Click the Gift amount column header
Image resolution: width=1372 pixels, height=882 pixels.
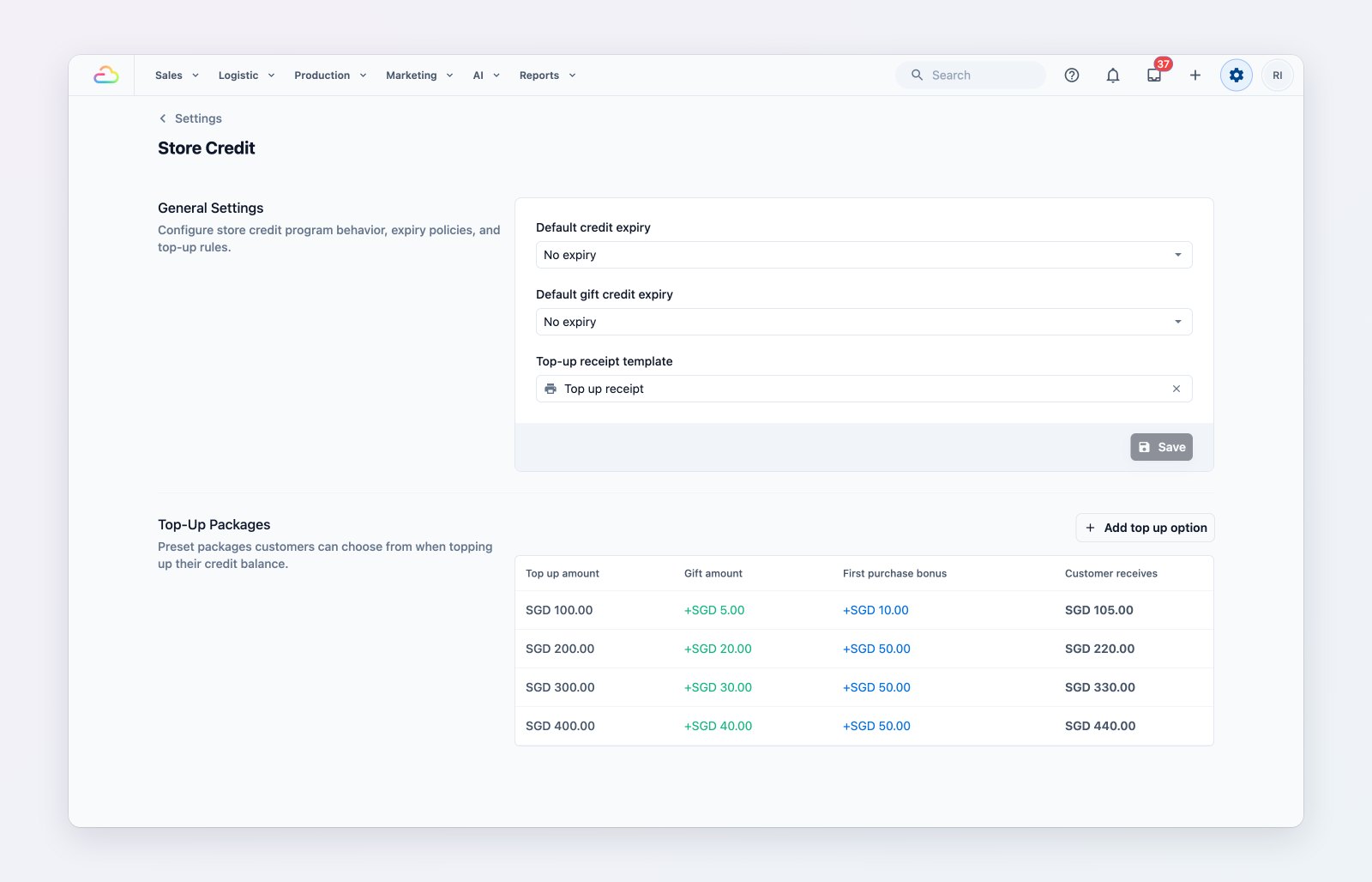713,573
